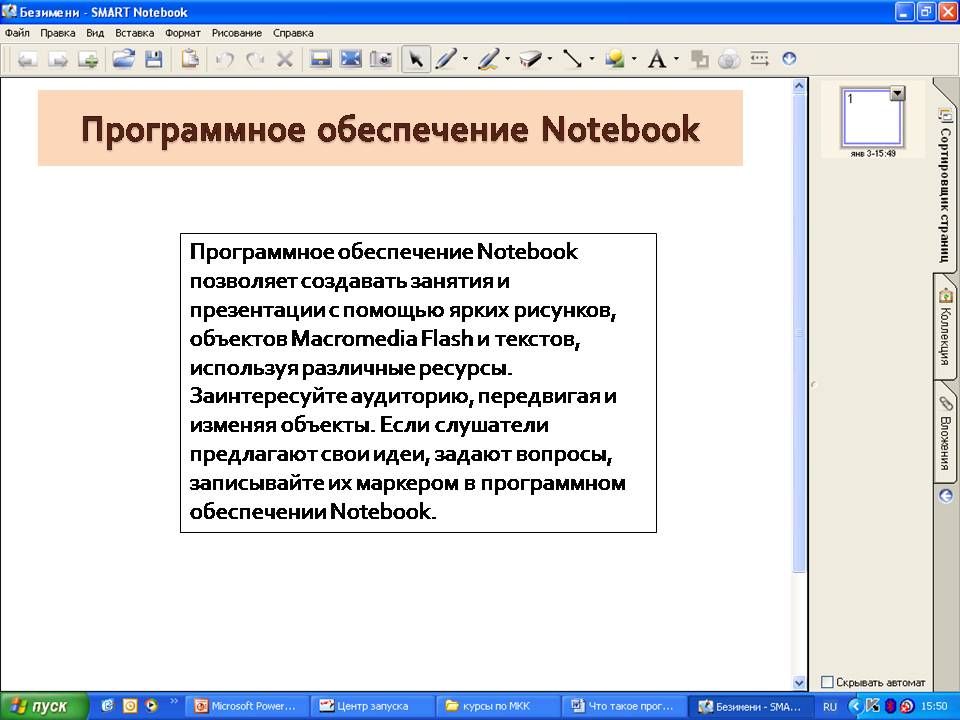Viewport: 960px width, 720px height.
Task: Launch media player from quick launch
Action: 151,705
